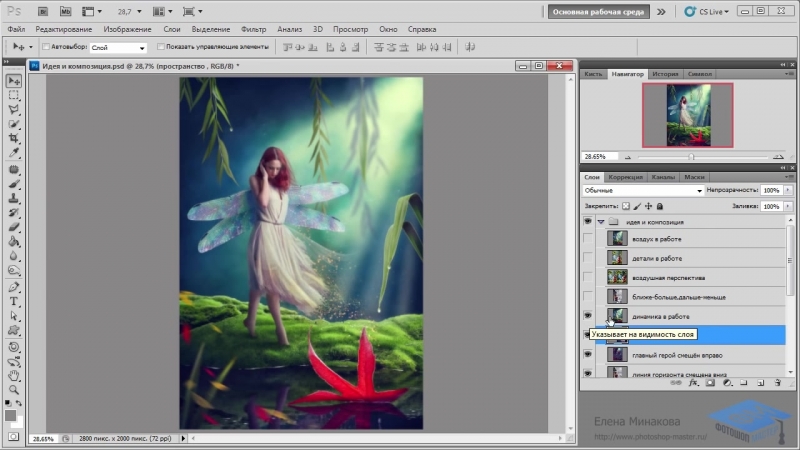
Task: Select the Dodge tool
Action: point(14,270)
